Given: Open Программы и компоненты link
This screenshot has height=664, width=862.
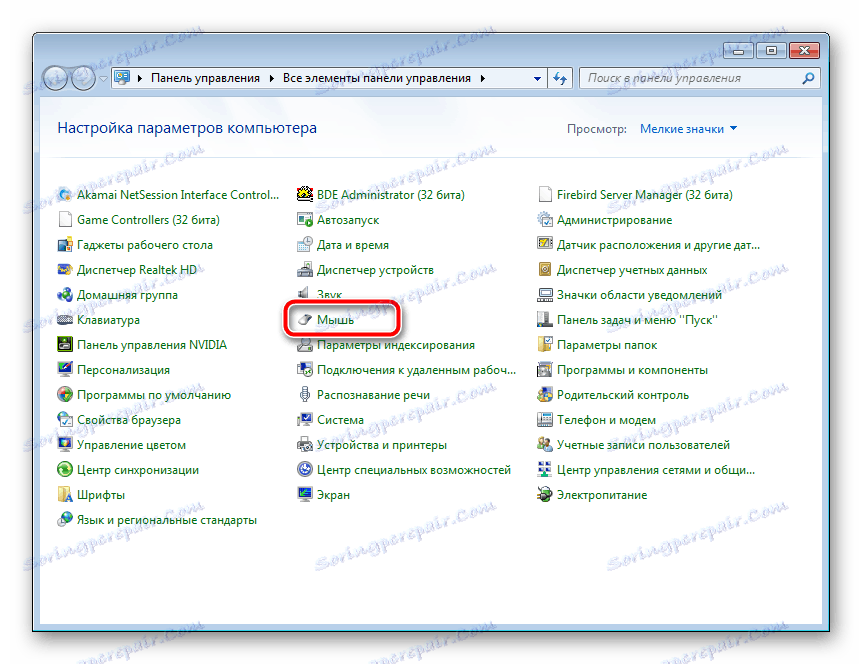Looking at the screenshot, I should point(632,370).
